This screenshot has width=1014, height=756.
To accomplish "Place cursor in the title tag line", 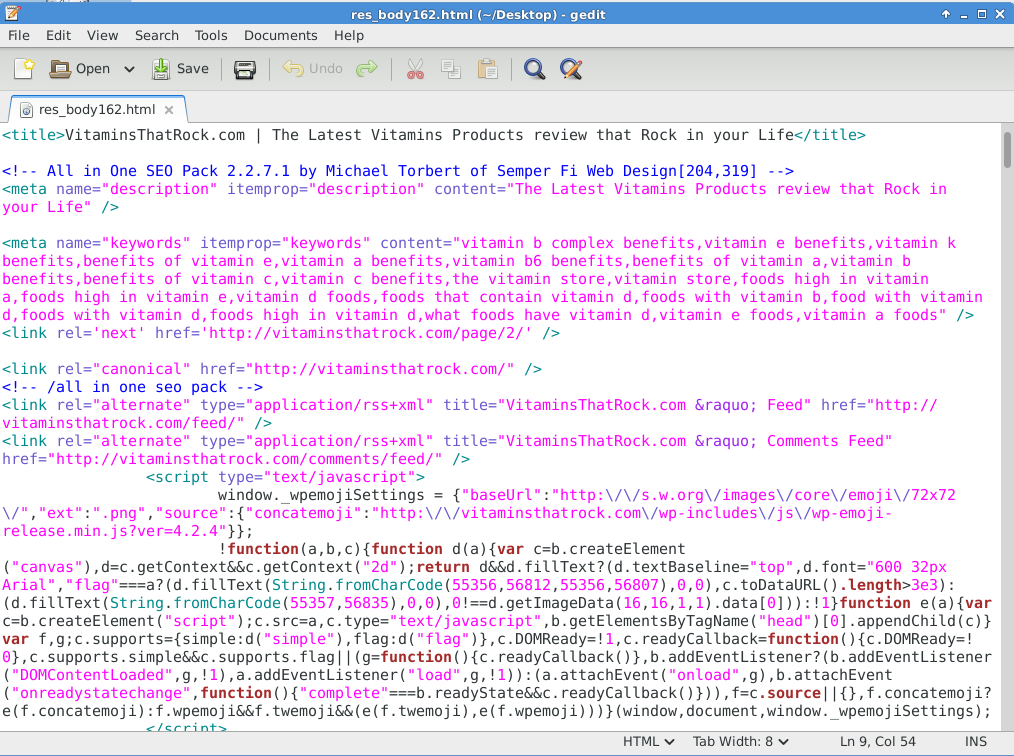I will [x=434, y=135].
